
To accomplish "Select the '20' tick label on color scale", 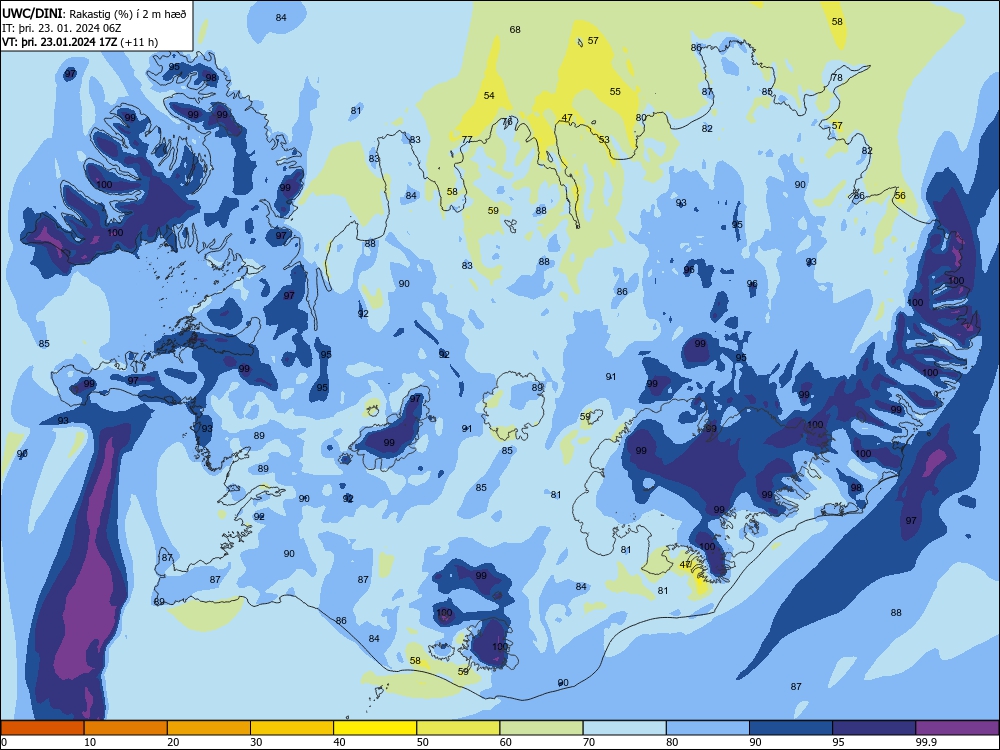I will (173, 742).
